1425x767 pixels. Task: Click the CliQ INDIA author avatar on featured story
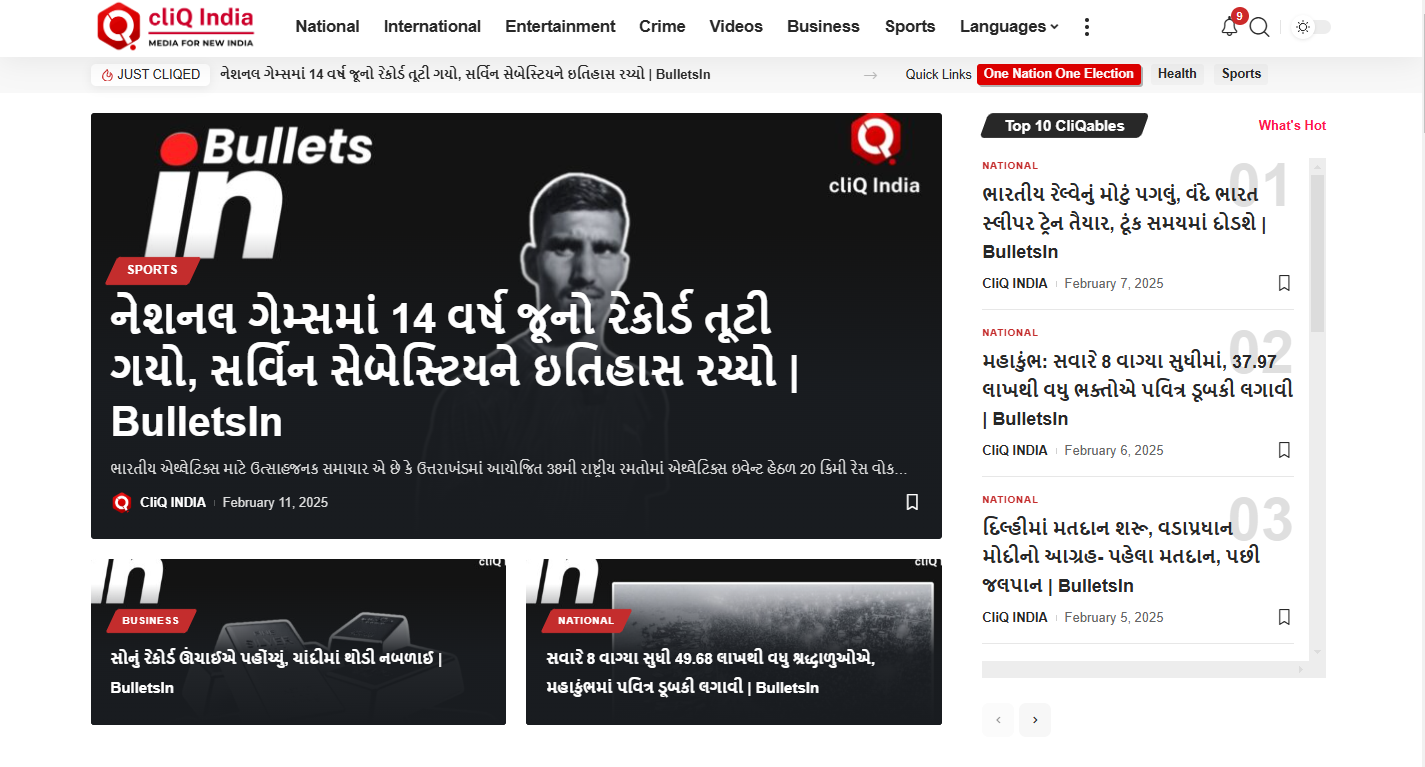click(122, 503)
